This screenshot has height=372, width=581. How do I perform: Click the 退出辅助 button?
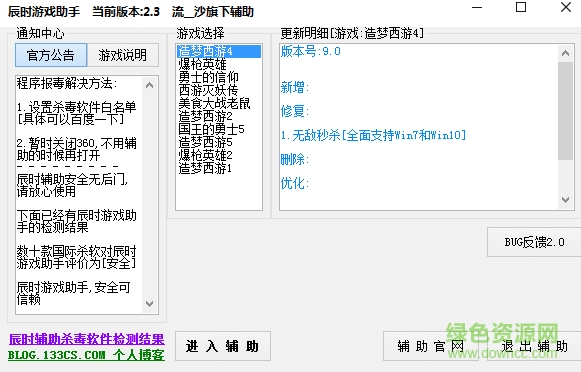pyautogui.click(x=534, y=346)
